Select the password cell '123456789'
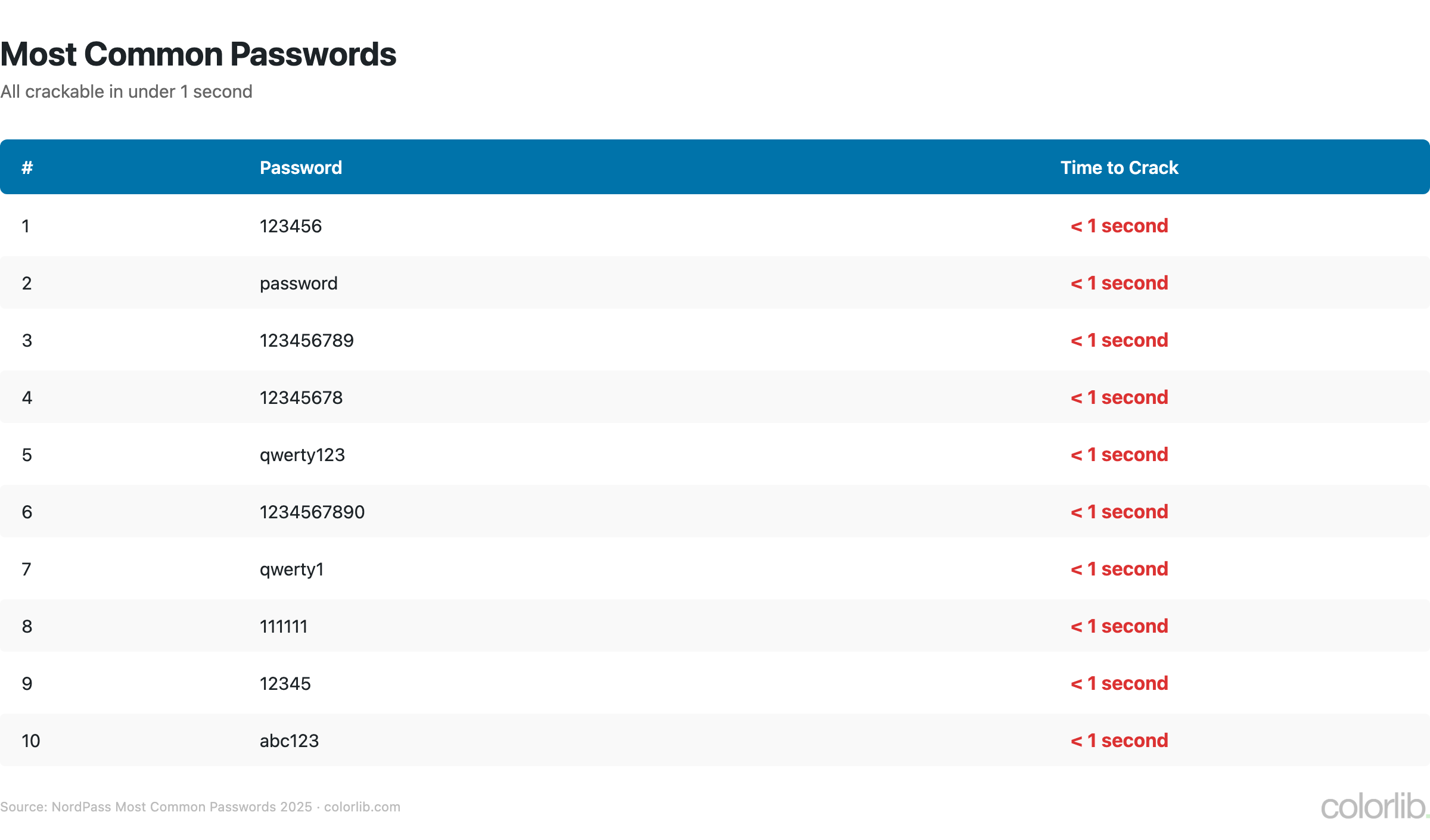The width and height of the screenshot is (1430, 840). [307, 341]
